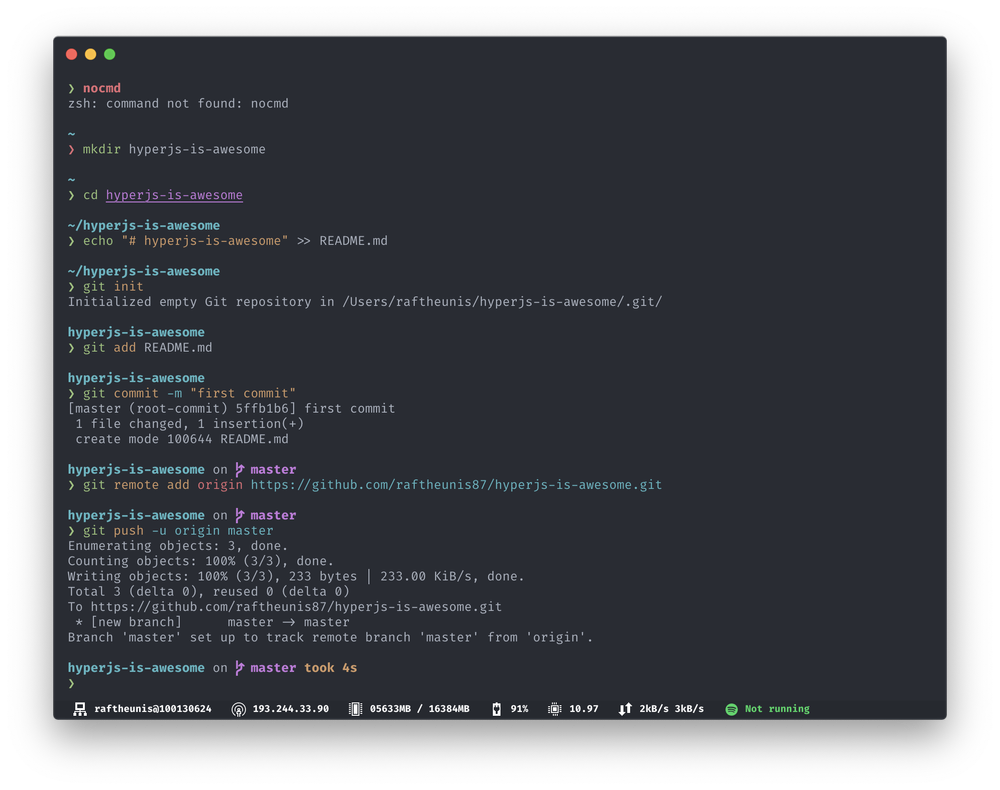
Task: Click the network speed arrows icon
Action: (x=622, y=708)
